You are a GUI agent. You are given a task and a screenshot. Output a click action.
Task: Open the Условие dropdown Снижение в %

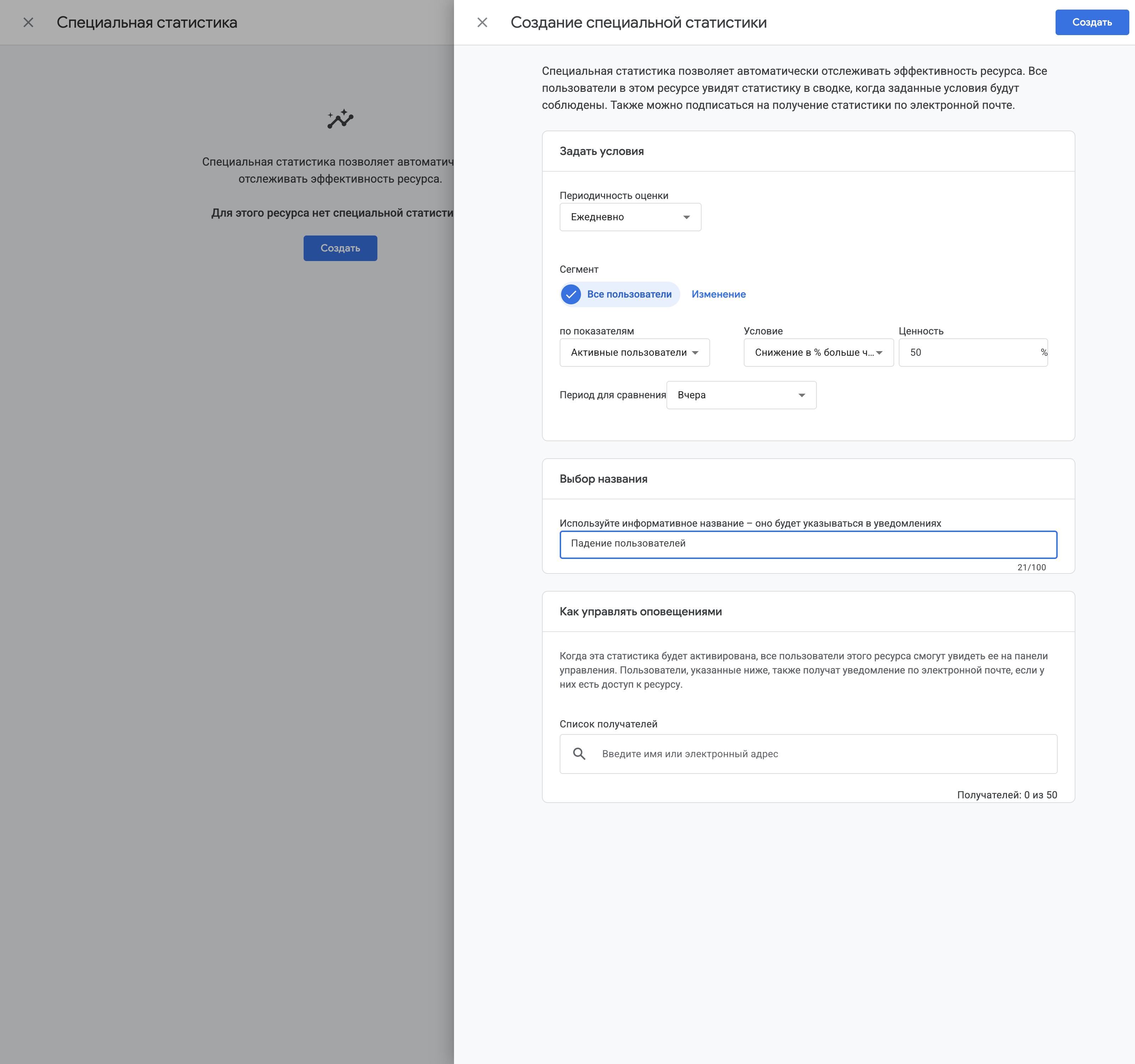point(818,352)
